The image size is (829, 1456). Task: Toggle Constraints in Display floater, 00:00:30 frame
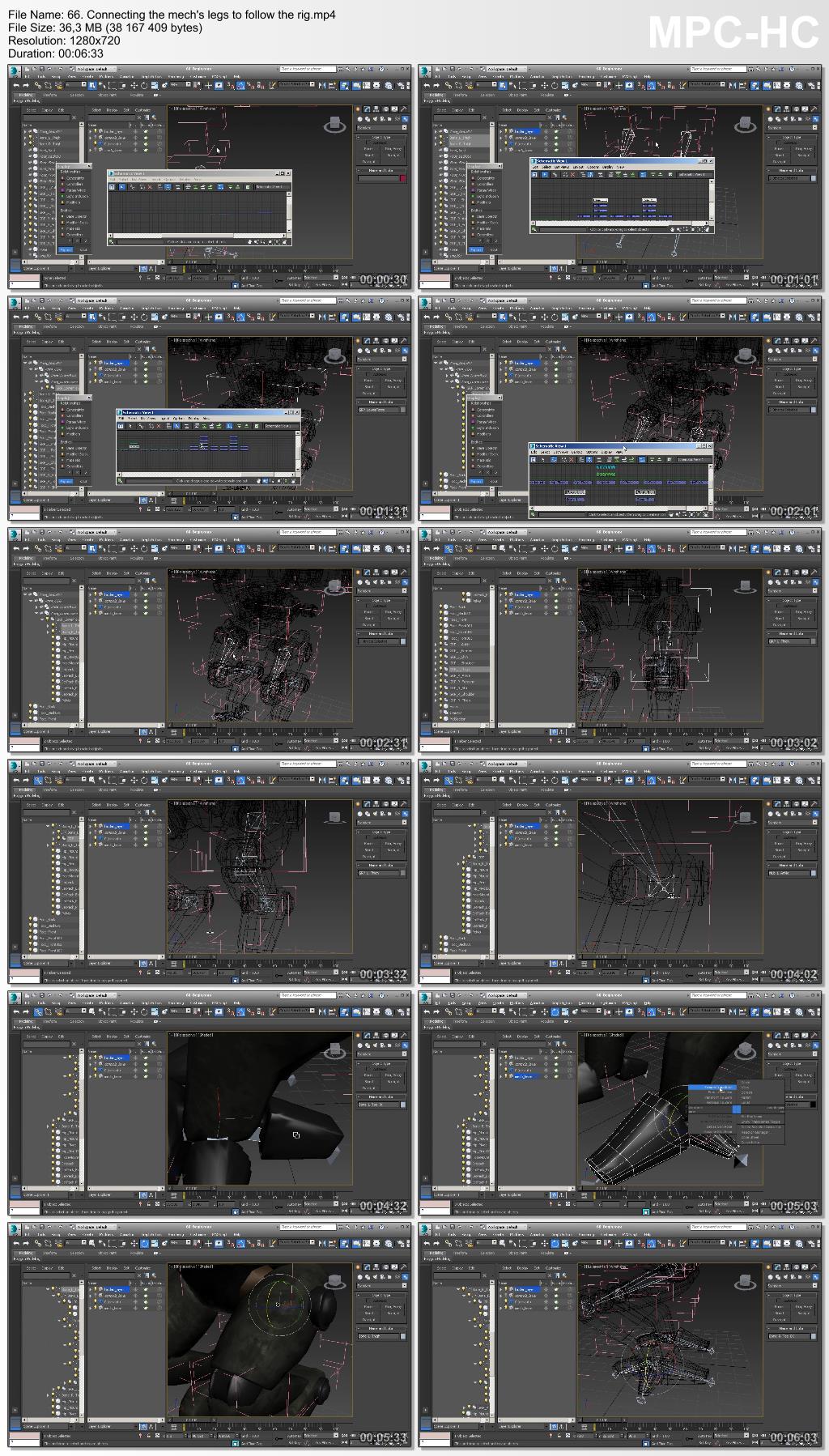click(73, 178)
